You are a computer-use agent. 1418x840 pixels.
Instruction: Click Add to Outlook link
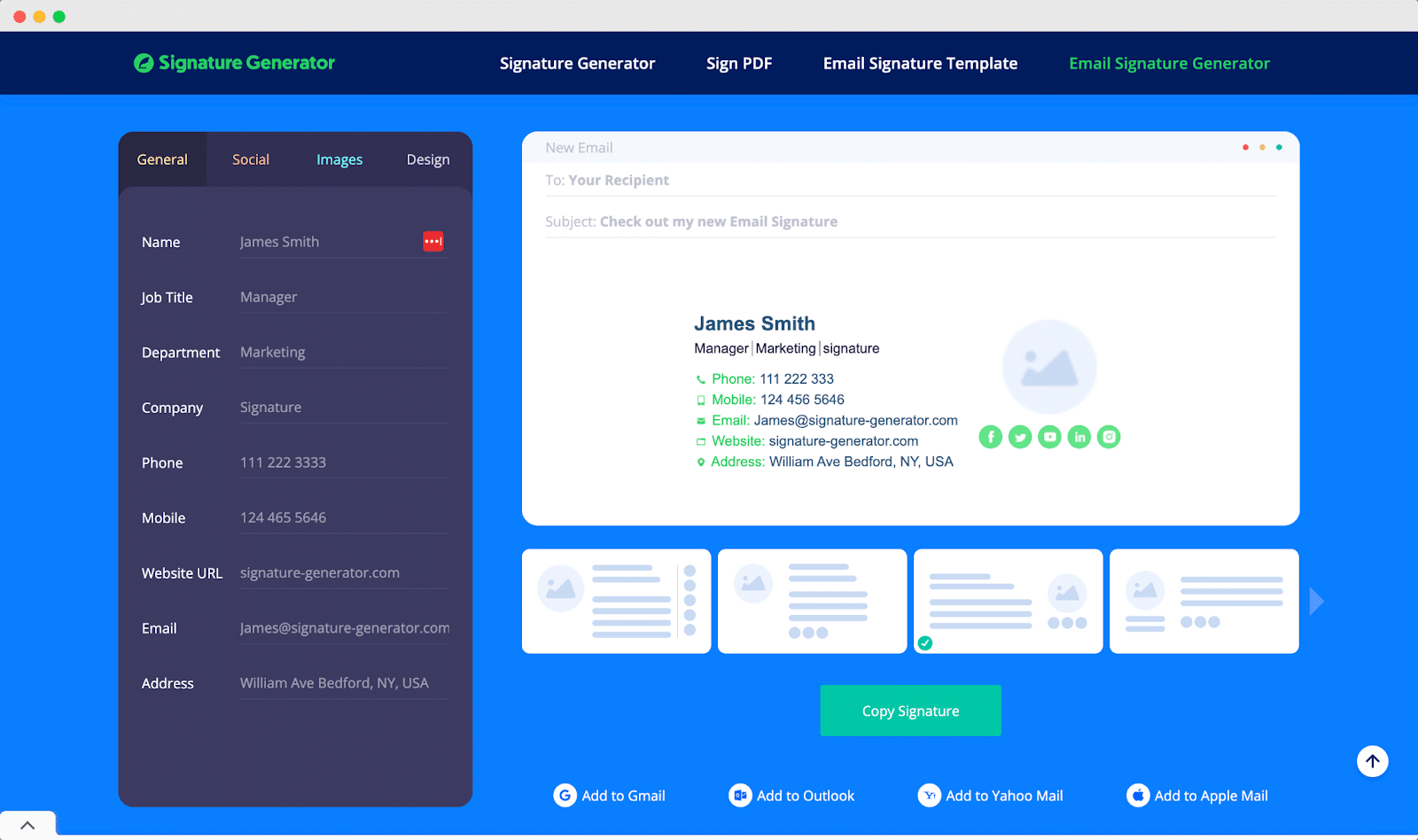(791, 796)
